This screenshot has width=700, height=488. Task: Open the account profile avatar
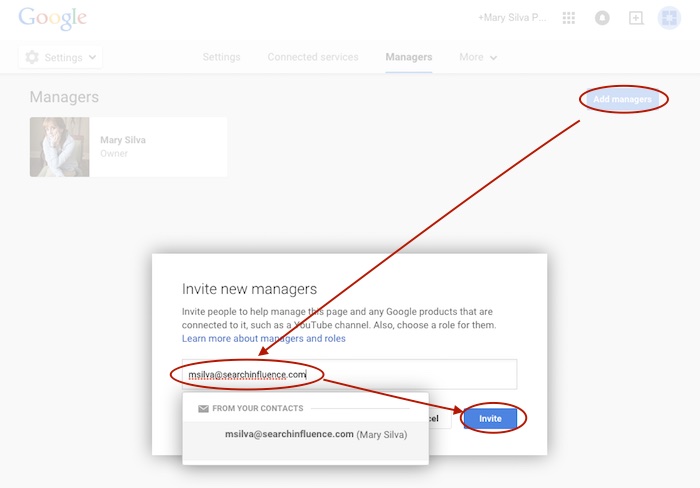[669, 18]
